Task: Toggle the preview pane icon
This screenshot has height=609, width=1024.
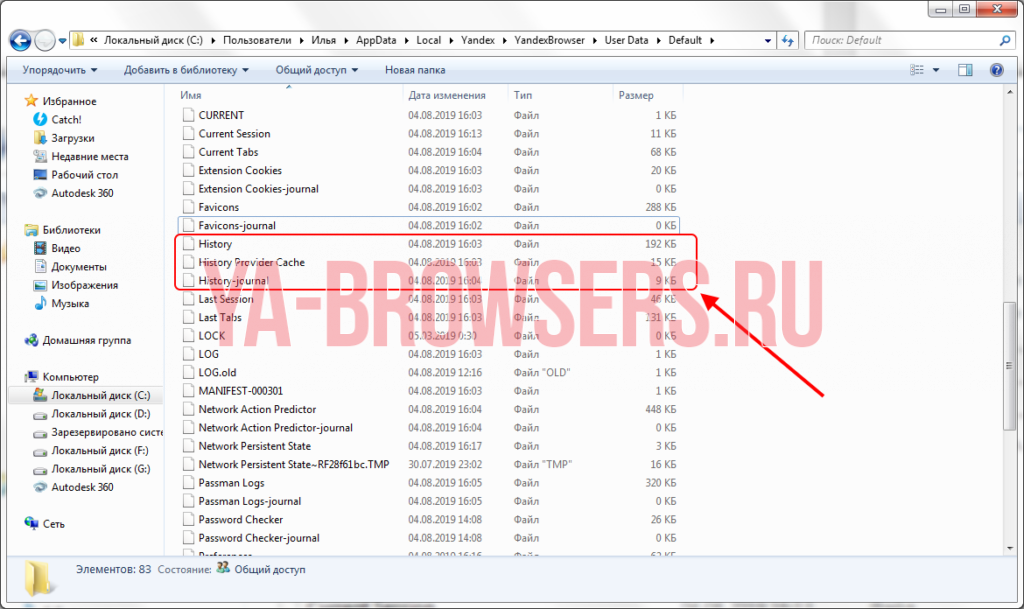Action: coord(965,70)
